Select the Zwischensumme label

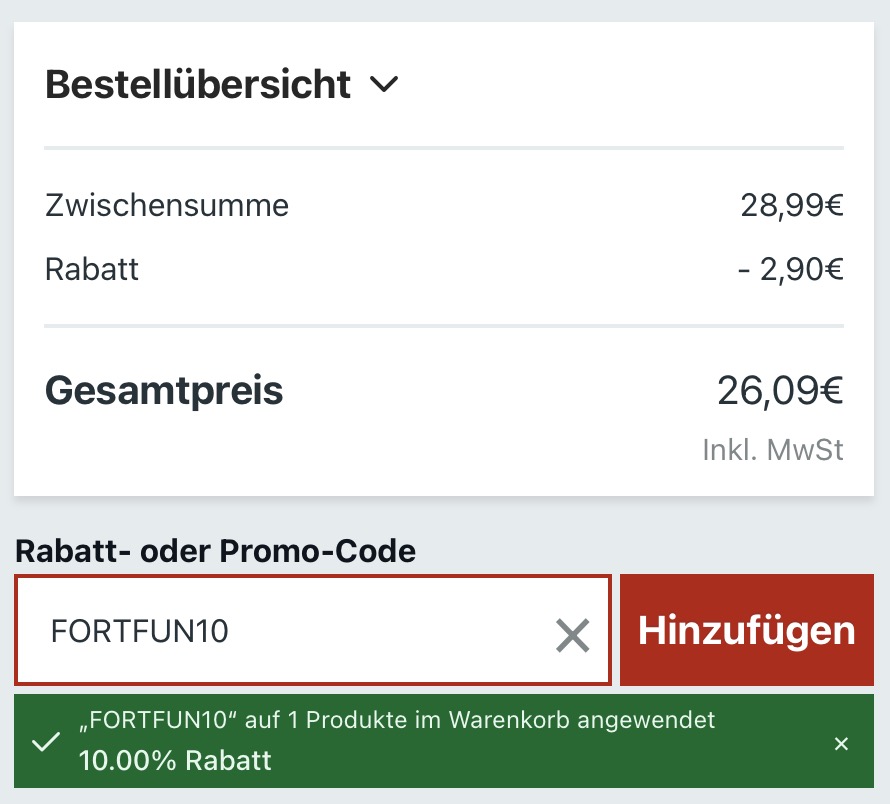tap(167, 205)
